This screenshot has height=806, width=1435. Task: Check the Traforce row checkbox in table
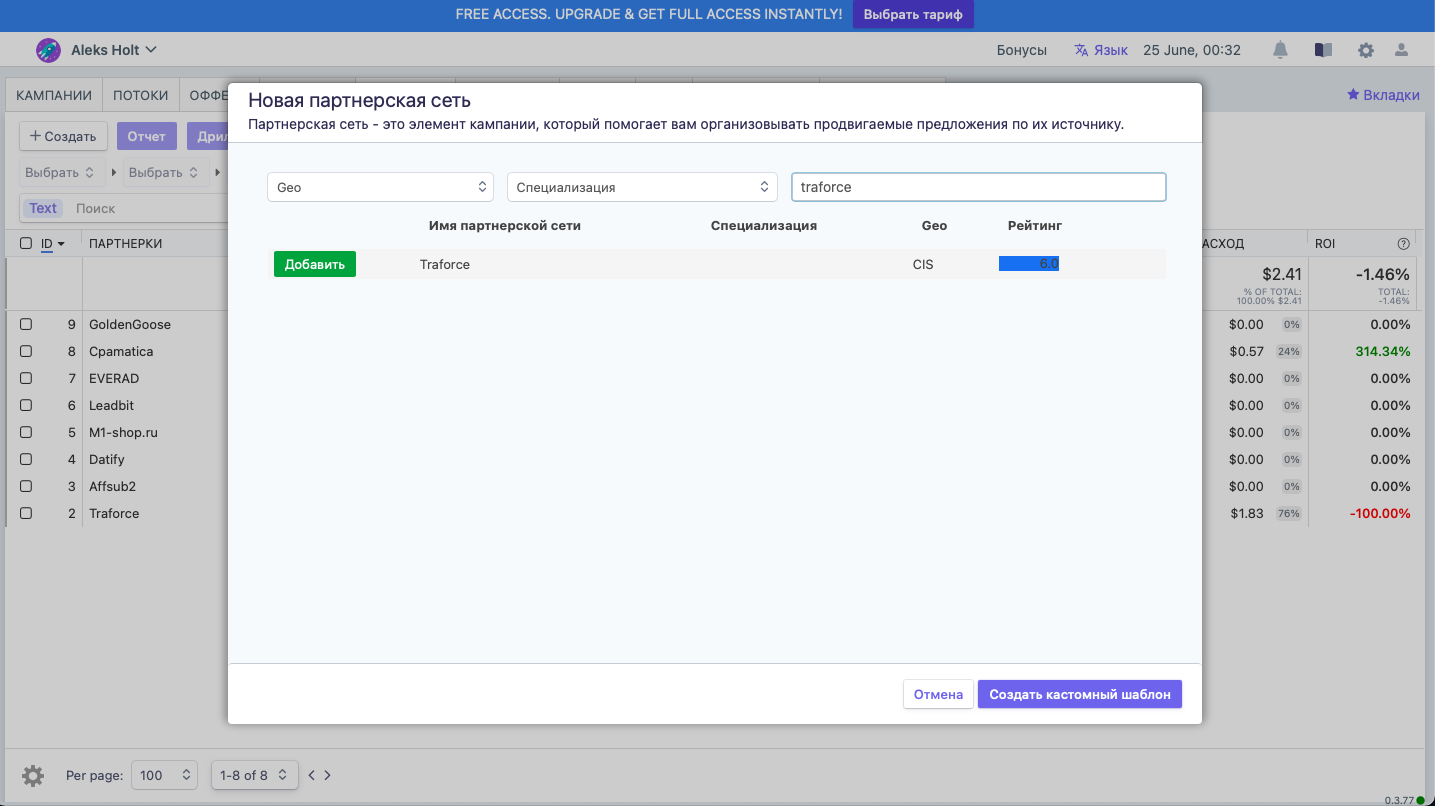point(26,513)
